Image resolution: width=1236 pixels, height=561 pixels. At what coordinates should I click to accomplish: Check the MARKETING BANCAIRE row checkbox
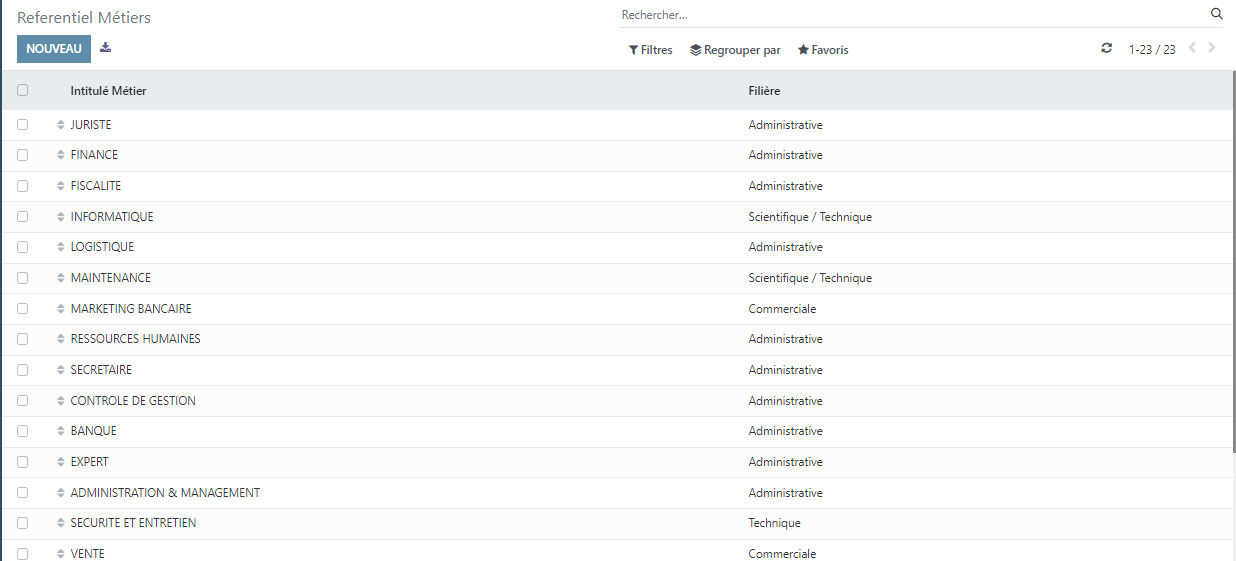pyautogui.click(x=22, y=309)
